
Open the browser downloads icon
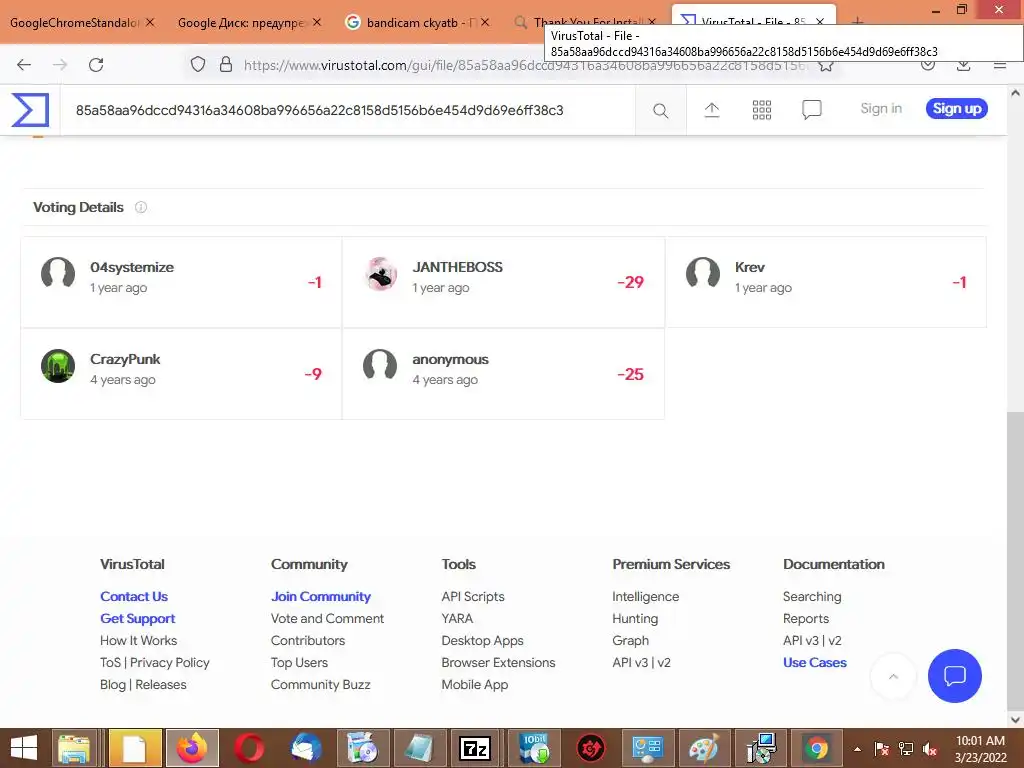coord(963,65)
